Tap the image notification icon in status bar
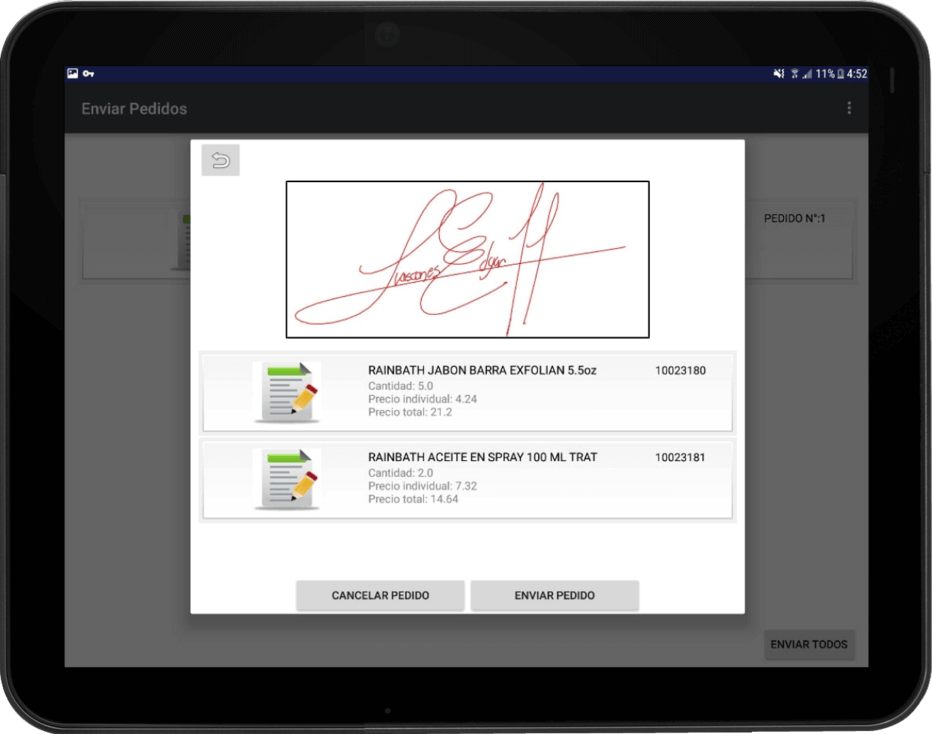Viewport: 932px width, 734px height. [73, 74]
